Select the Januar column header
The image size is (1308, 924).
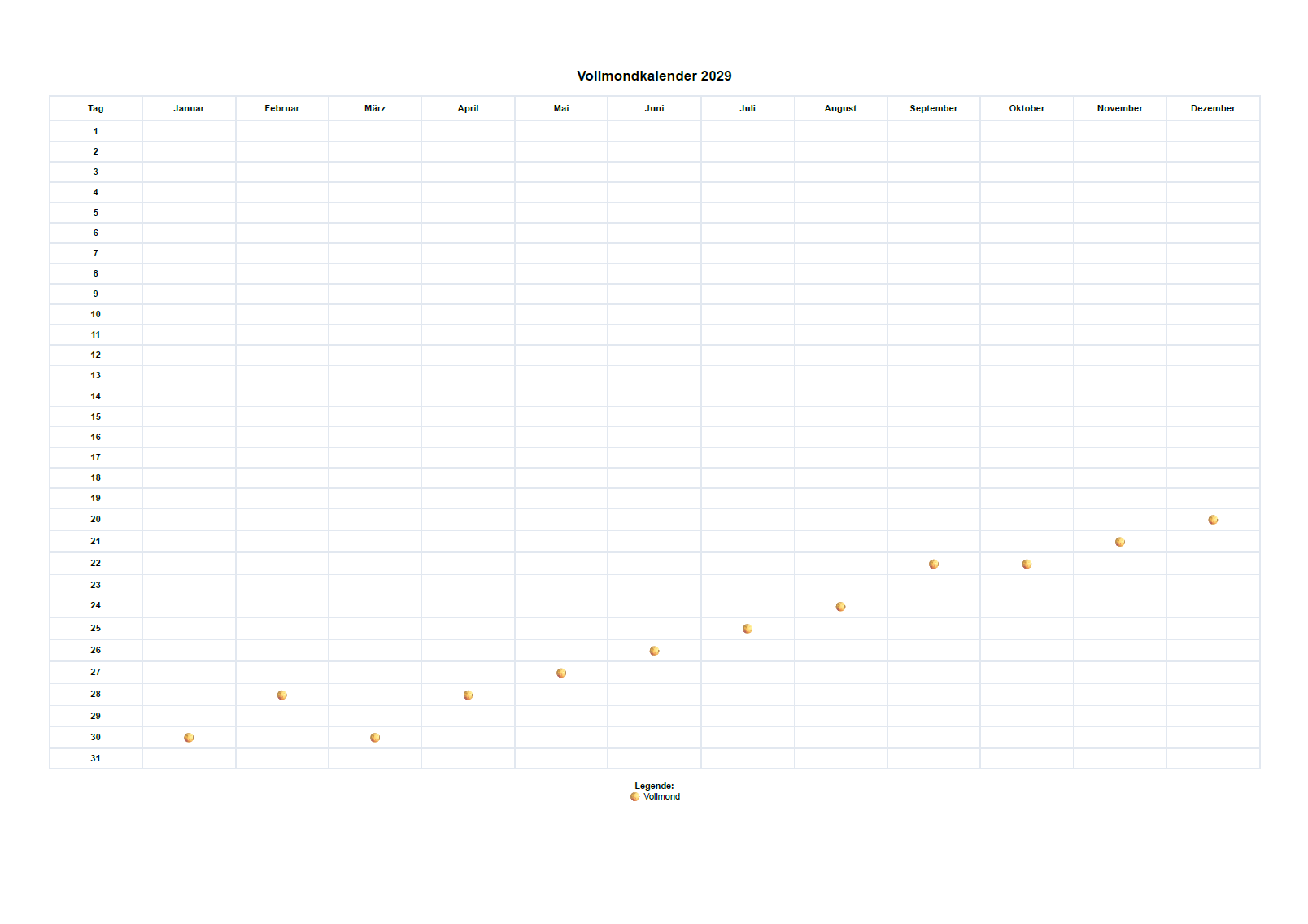point(189,108)
